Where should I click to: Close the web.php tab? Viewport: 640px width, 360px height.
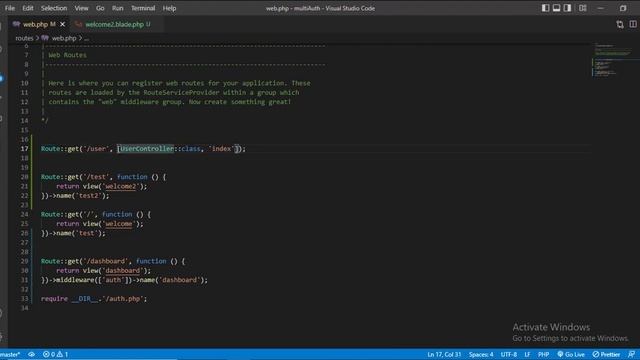62,24
